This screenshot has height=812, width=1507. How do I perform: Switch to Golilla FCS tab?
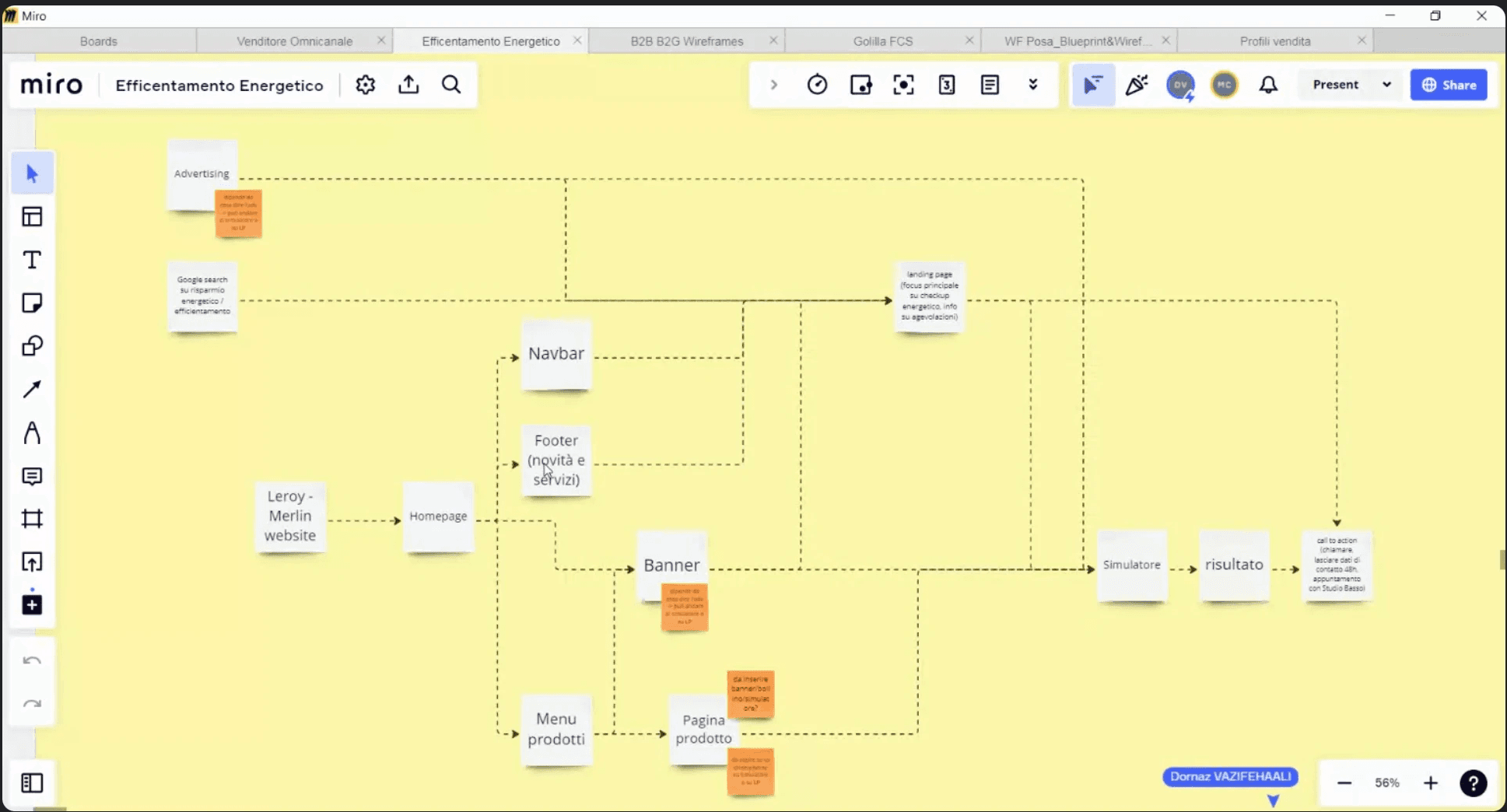click(x=882, y=41)
